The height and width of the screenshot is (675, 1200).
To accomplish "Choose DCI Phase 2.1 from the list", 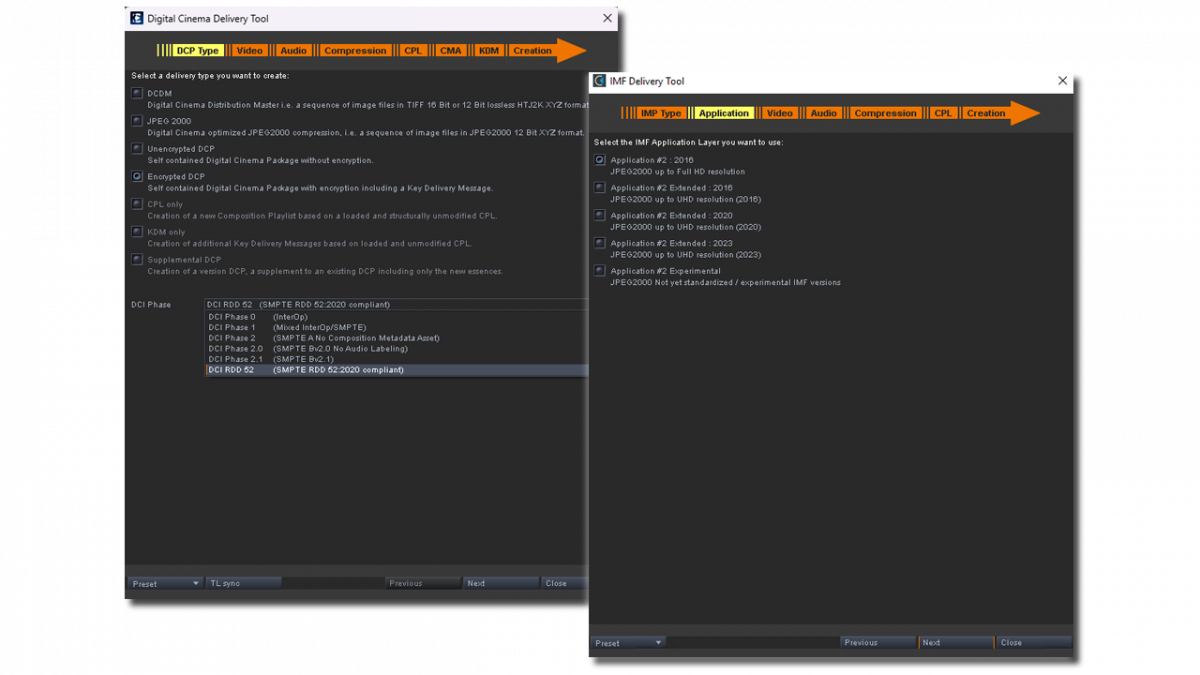I will tap(270, 359).
